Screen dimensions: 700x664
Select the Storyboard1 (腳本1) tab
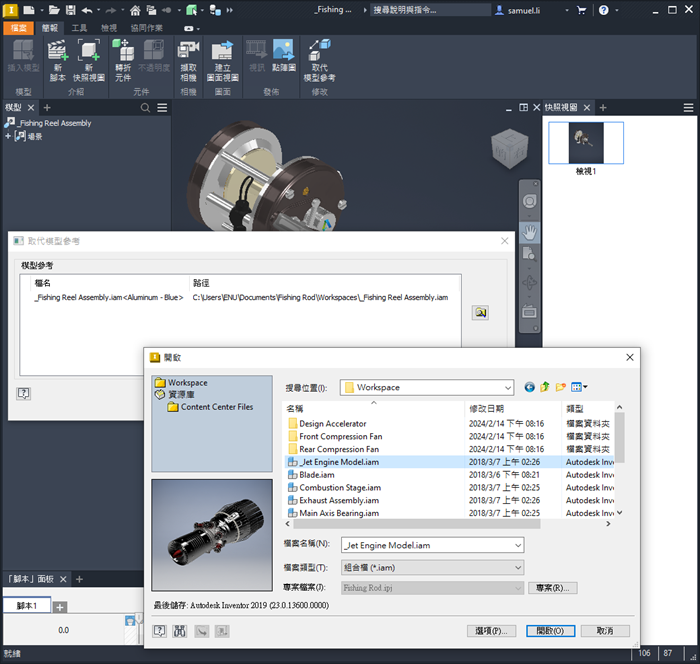27,606
